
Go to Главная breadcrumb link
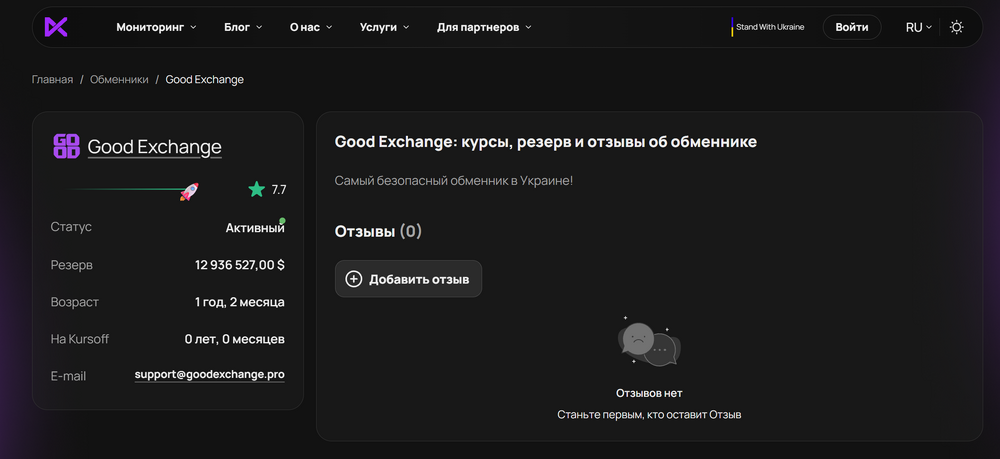52,80
